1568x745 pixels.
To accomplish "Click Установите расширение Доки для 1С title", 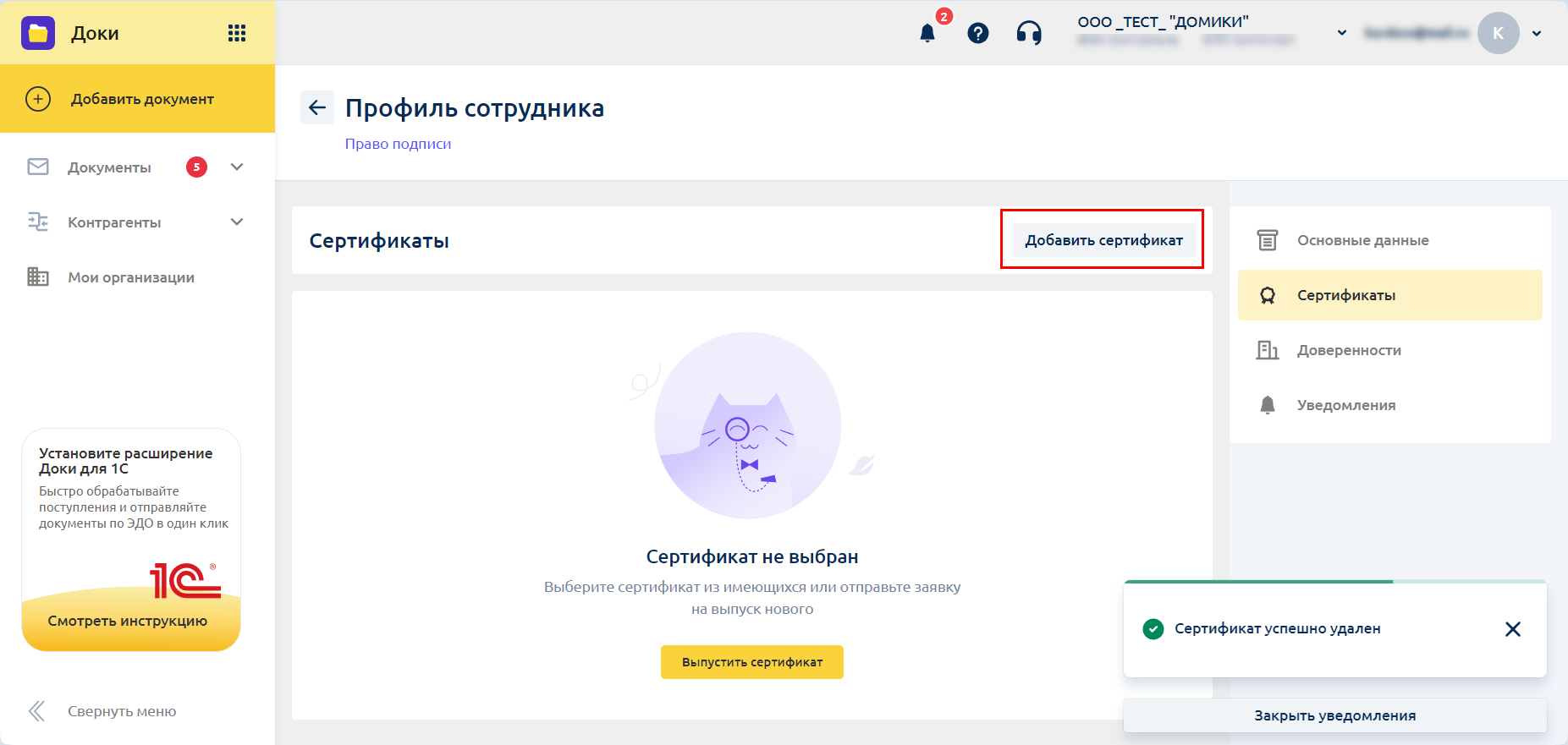I will click(x=125, y=461).
